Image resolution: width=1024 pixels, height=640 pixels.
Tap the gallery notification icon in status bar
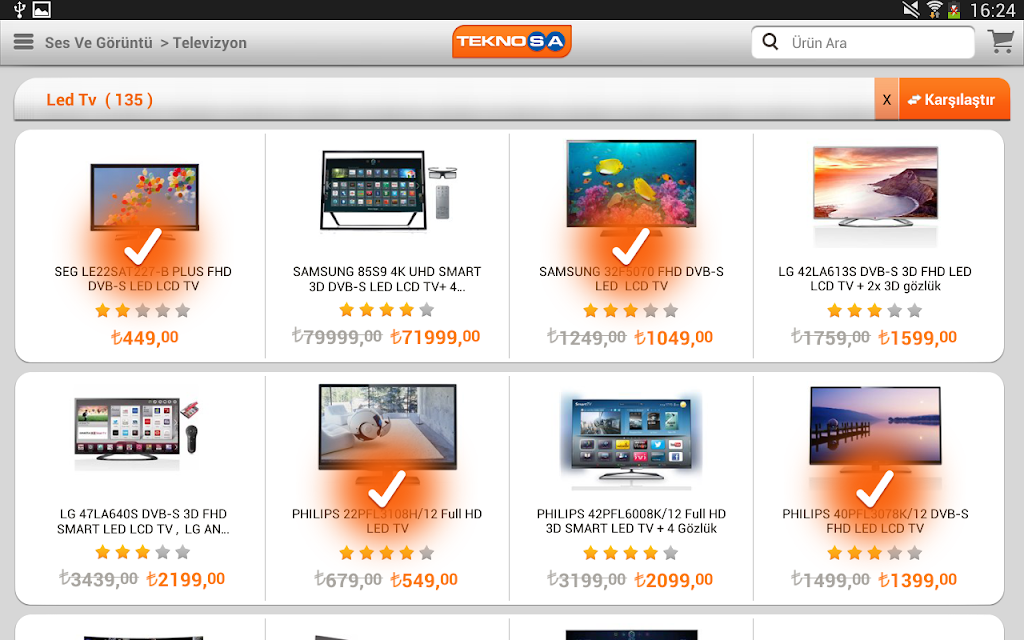[x=42, y=9]
